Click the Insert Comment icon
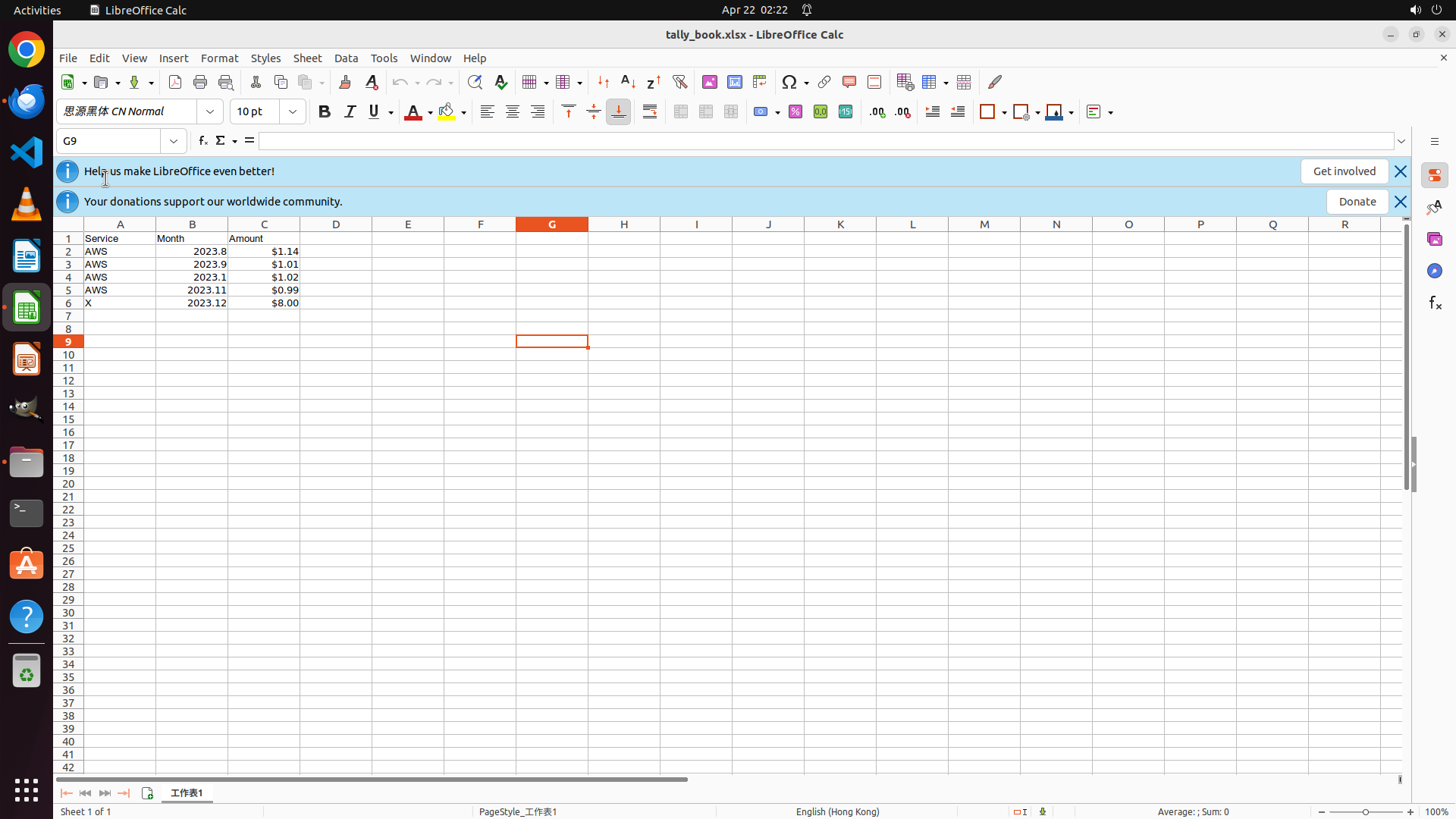This screenshot has width=1456, height=819. coord(849,82)
